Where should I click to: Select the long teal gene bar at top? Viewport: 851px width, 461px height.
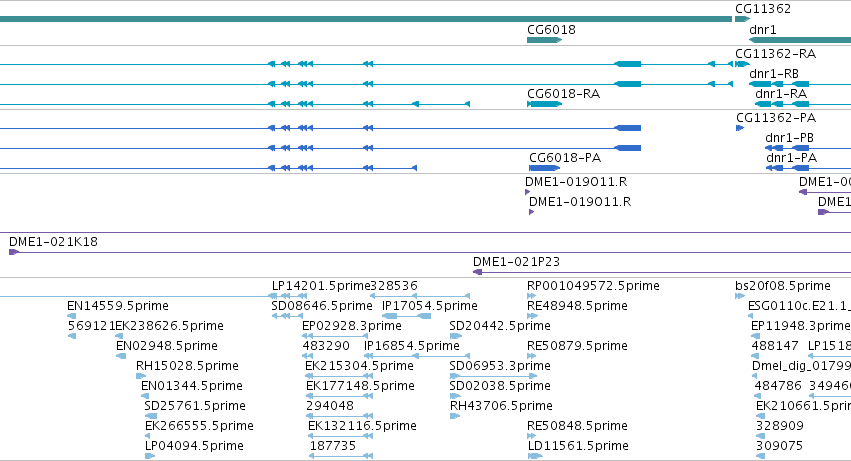click(366, 19)
